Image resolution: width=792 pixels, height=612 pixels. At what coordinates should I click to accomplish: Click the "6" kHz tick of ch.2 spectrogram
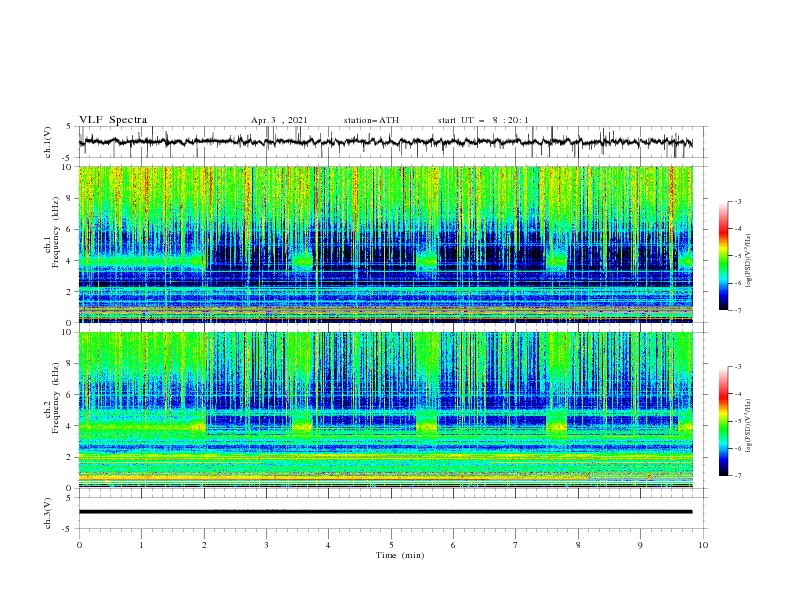[70, 394]
